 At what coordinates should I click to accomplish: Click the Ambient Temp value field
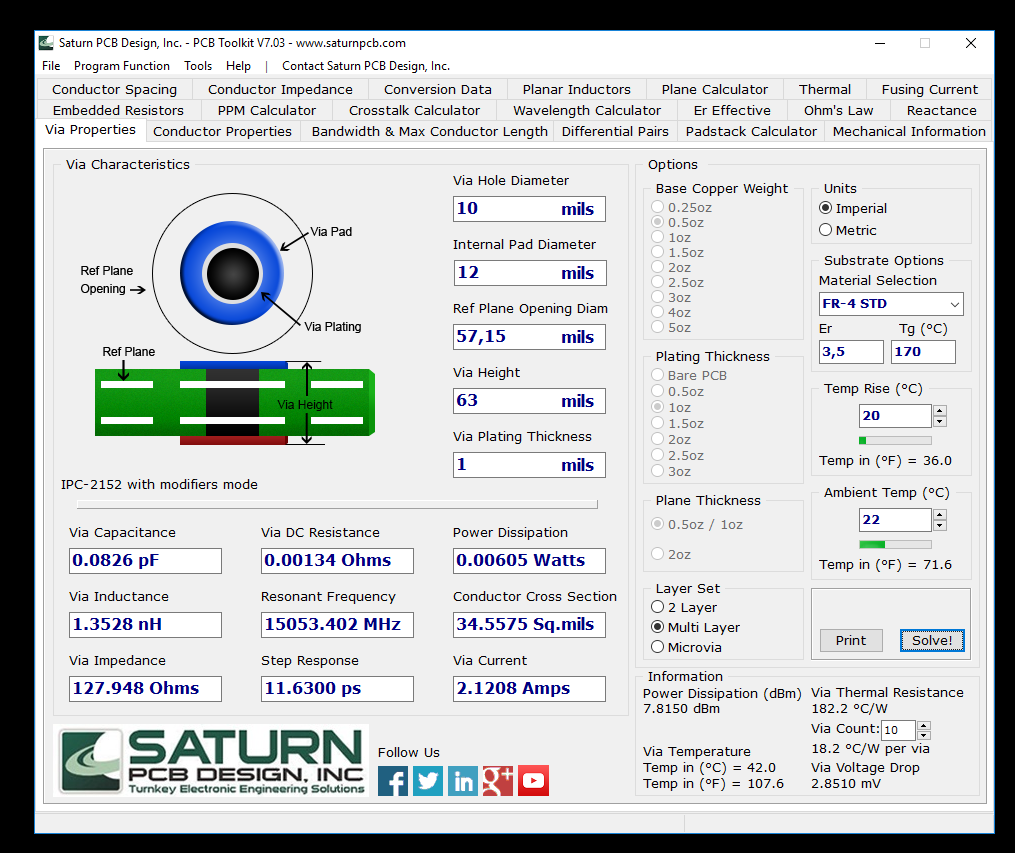(895, 520)
